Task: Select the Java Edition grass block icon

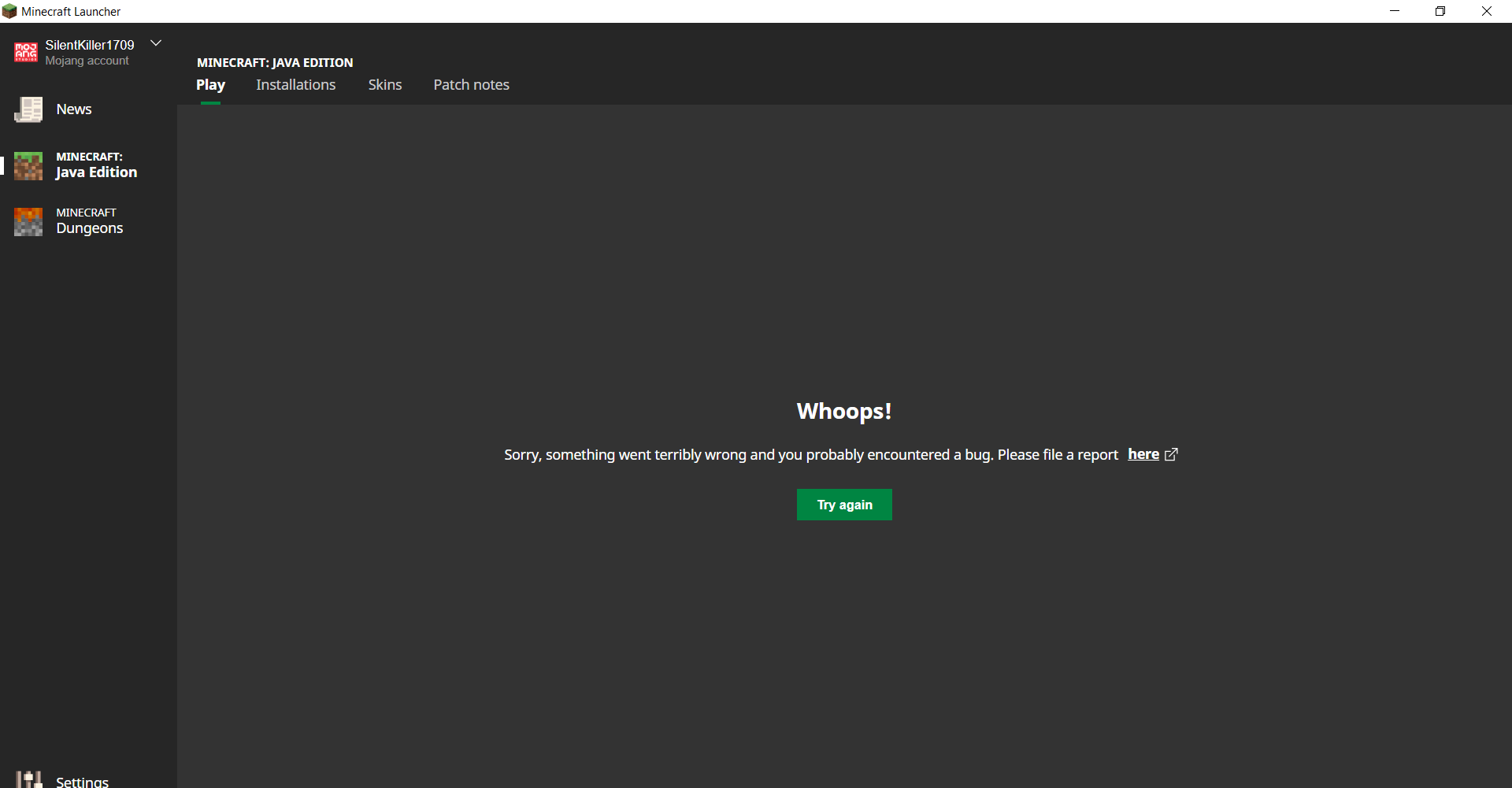Action: tap(28, 165)
